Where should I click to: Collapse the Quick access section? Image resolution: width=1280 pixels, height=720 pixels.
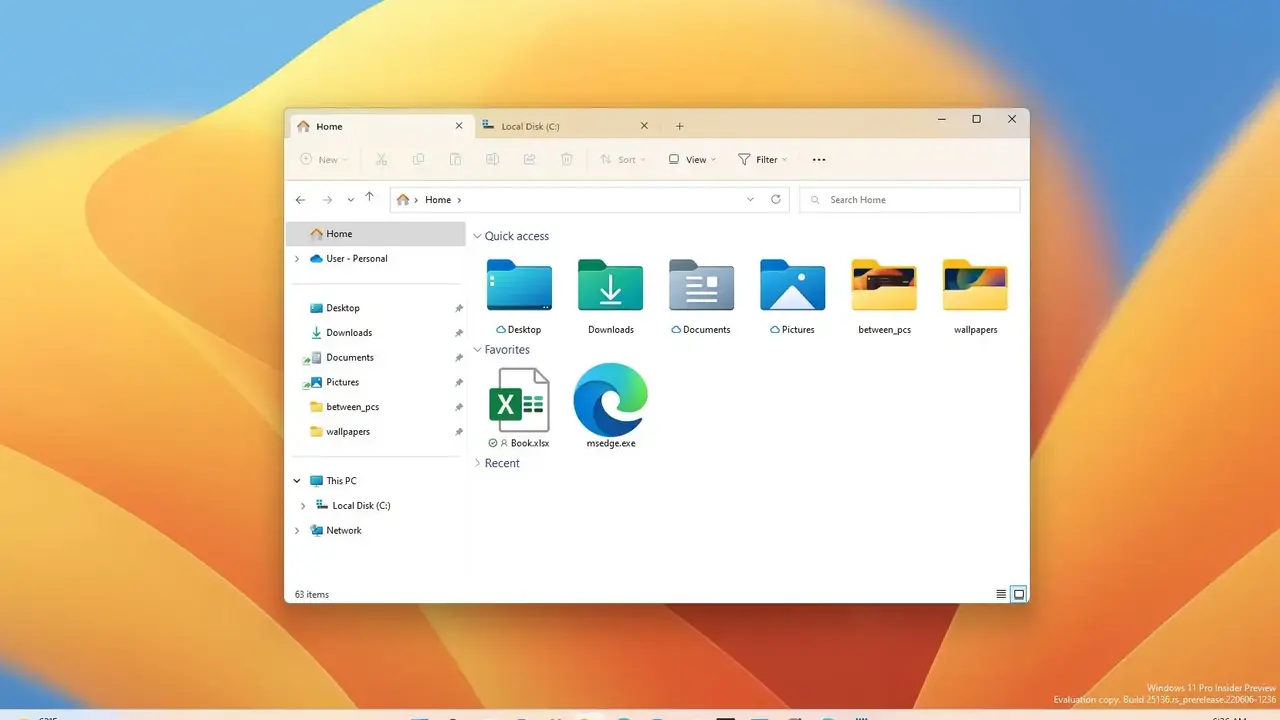[477, 237]
